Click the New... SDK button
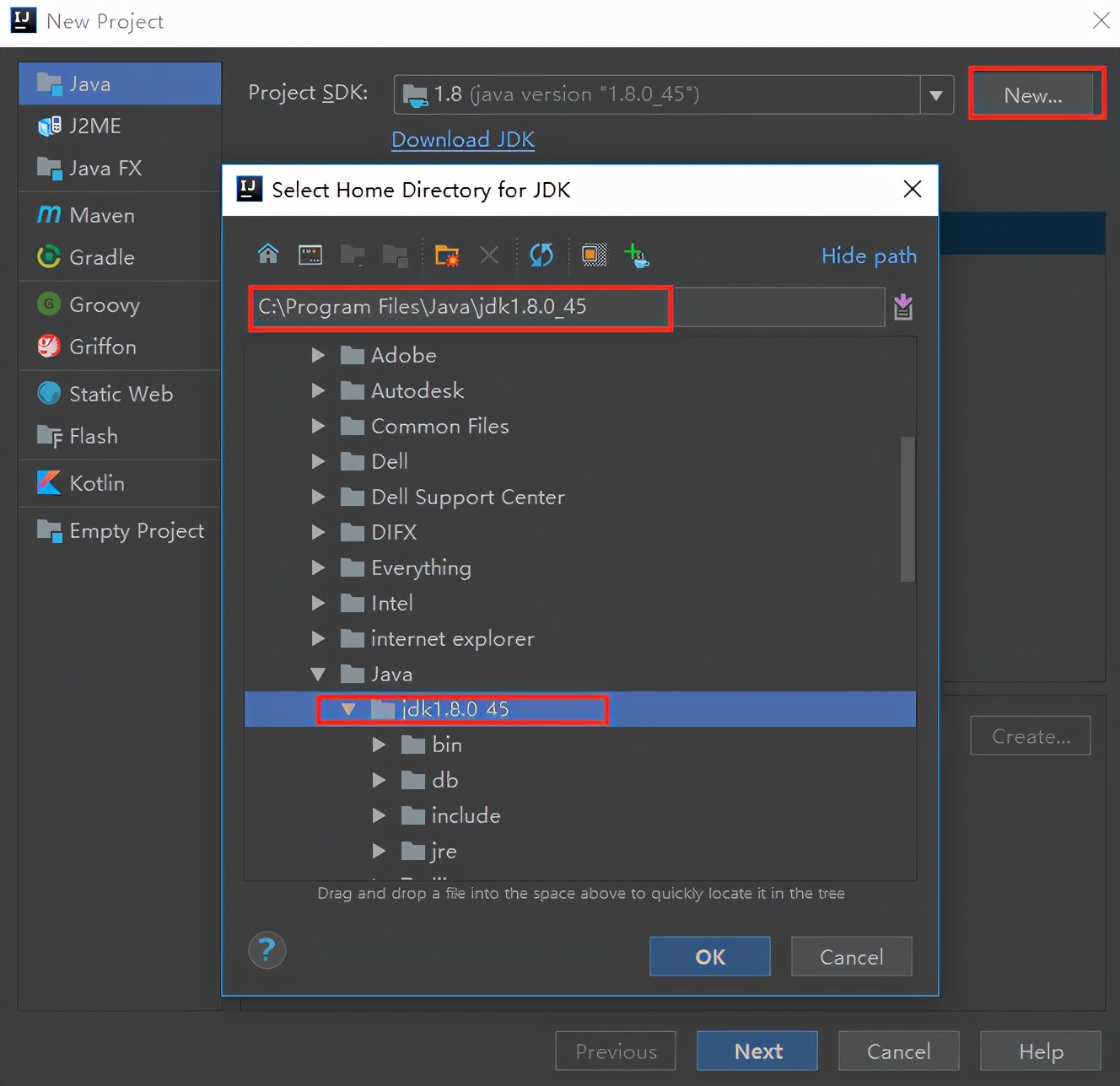Viewport: 1120px width, 1086px height. pos(1033,95)
